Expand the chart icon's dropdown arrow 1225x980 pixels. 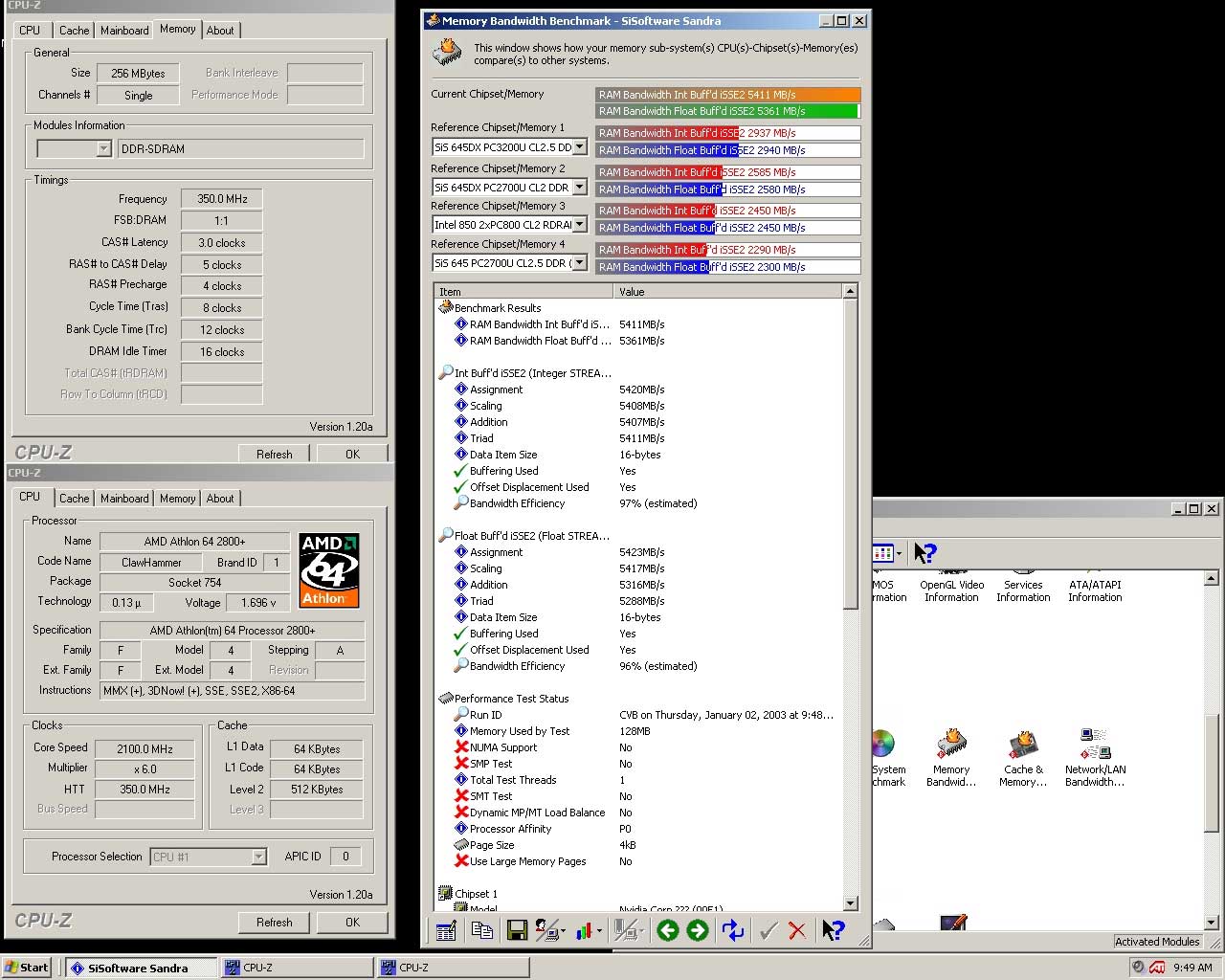pos(599,931)
